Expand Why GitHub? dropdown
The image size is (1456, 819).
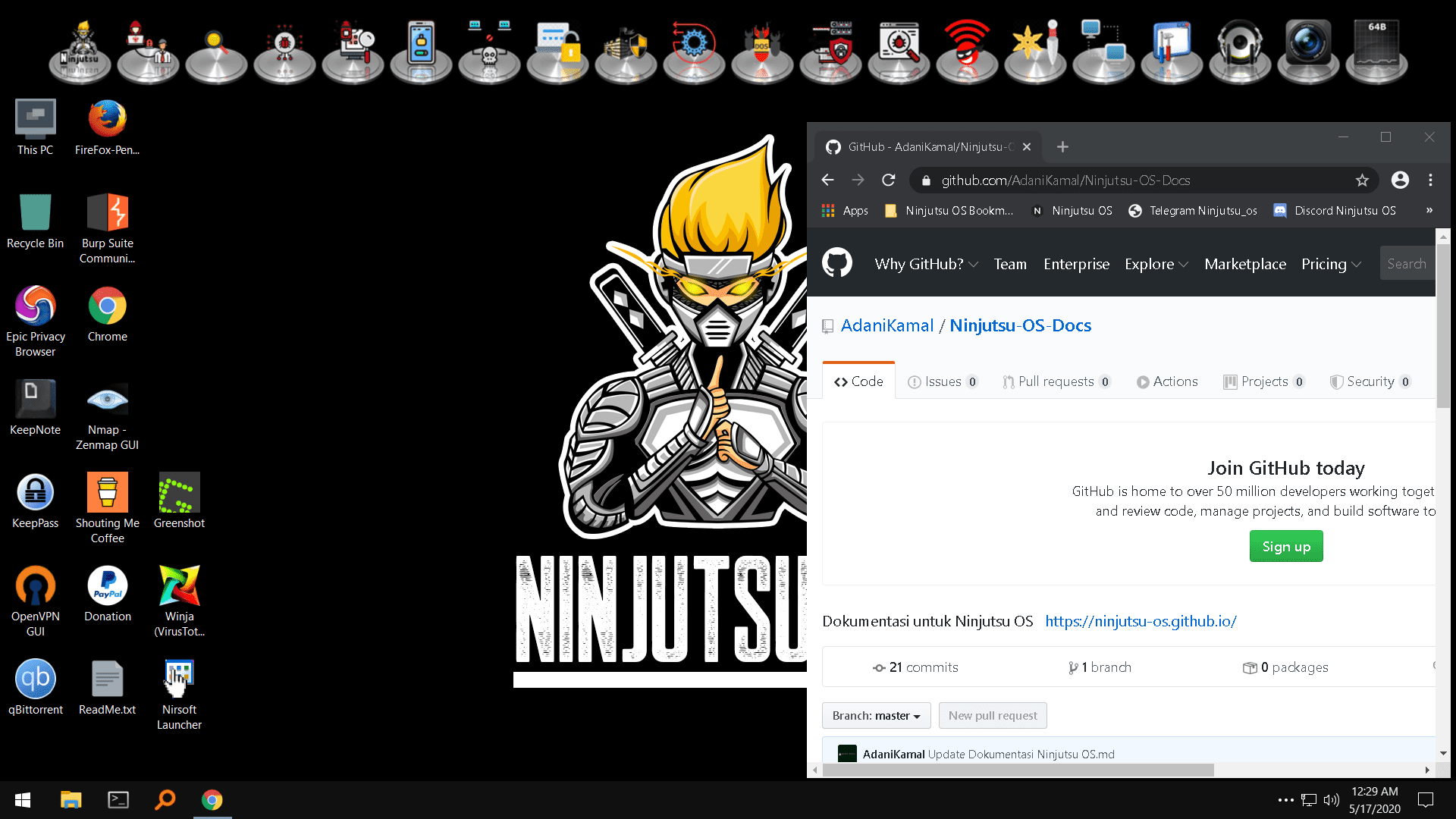tap(926, 264)
